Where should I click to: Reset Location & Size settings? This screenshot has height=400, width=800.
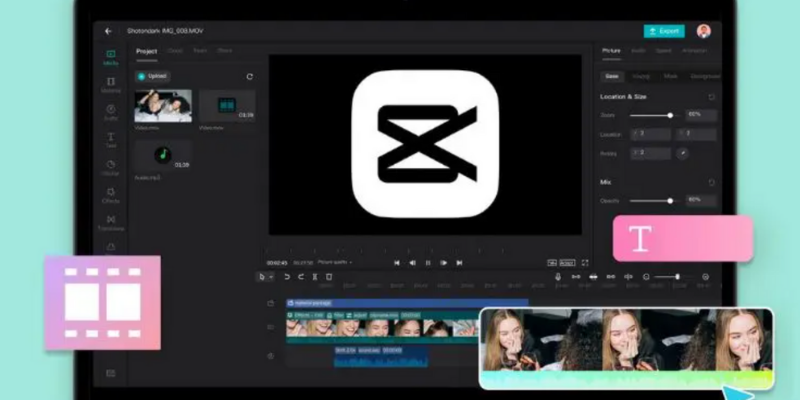pos(712,97)
